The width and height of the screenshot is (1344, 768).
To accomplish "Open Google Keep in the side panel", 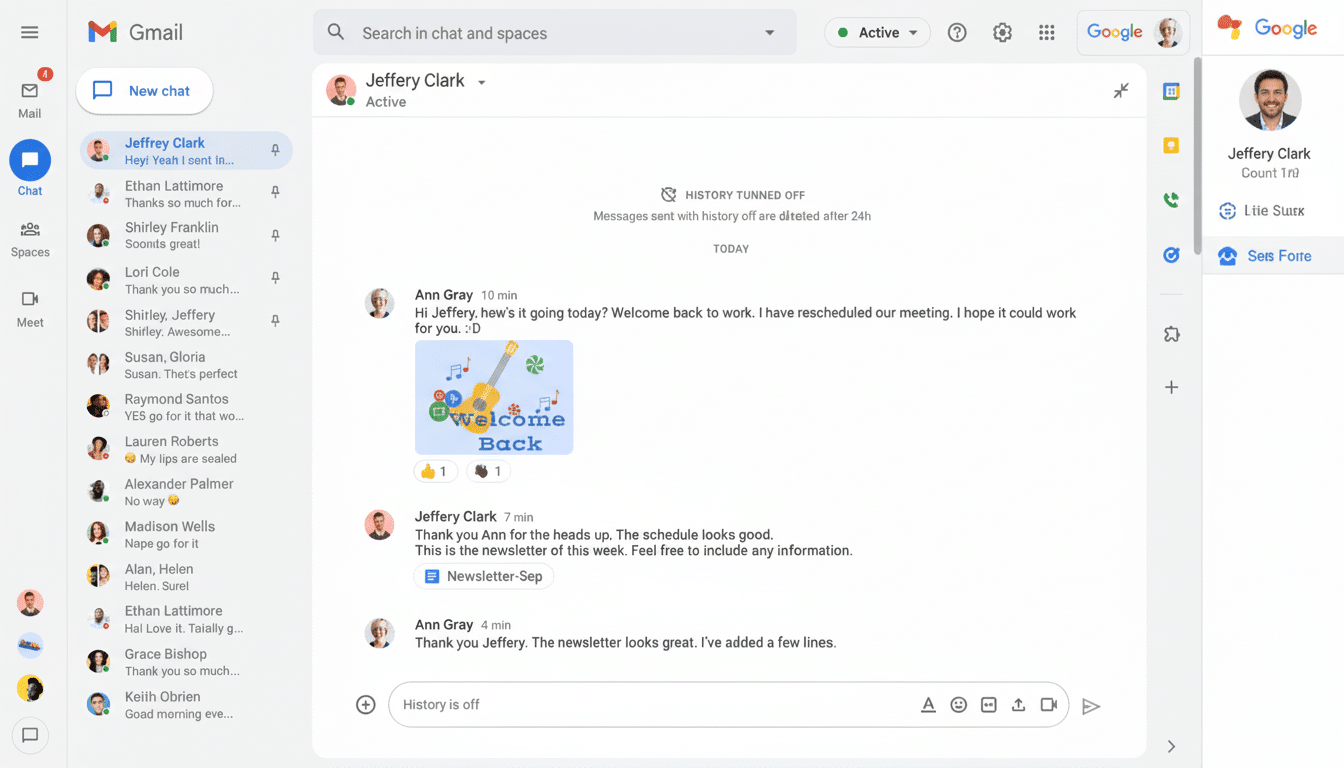I will point(1170,145).
